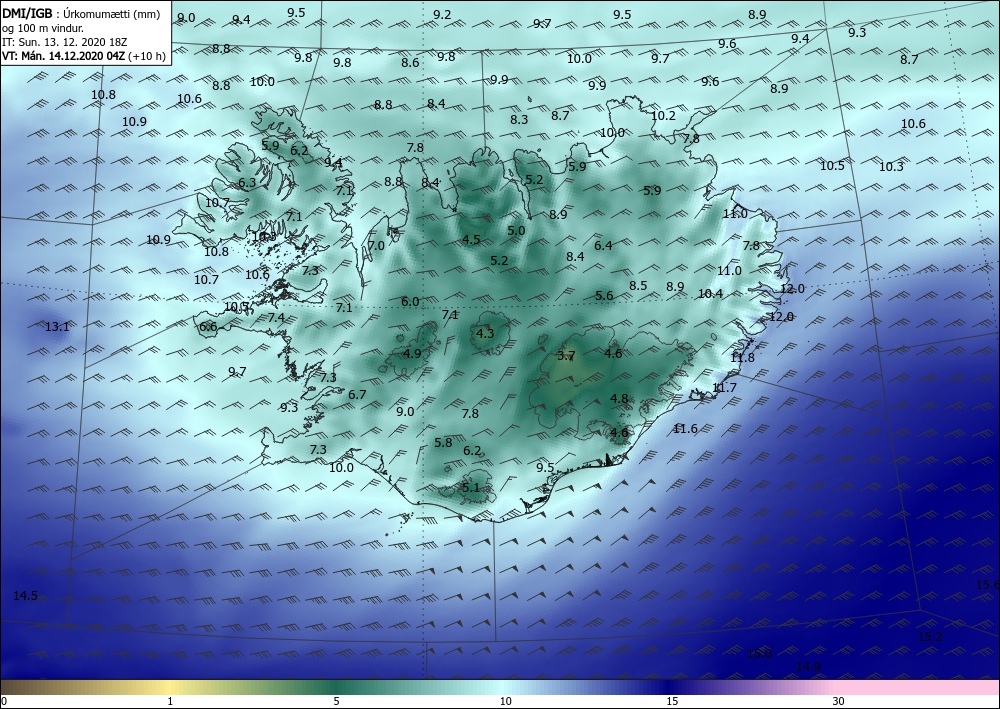Click the 'DMI/IGB : Úrkomumætti (mm)' title line
The width and height of the screenshot is (1000, 709).
tap(81, 15)
